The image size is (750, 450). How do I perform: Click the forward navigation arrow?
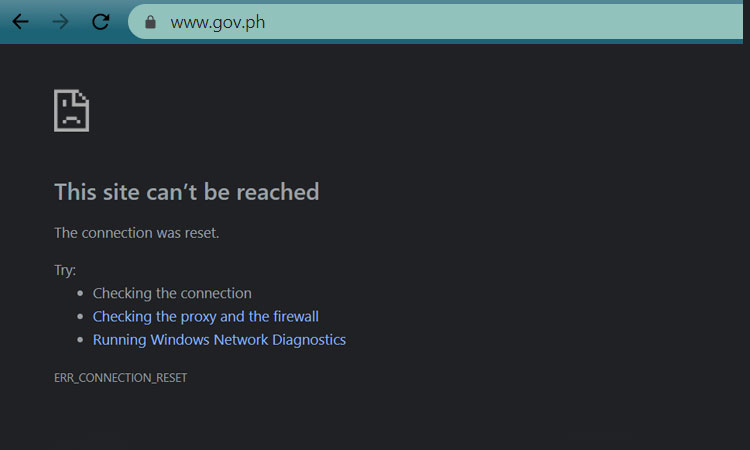60,22
